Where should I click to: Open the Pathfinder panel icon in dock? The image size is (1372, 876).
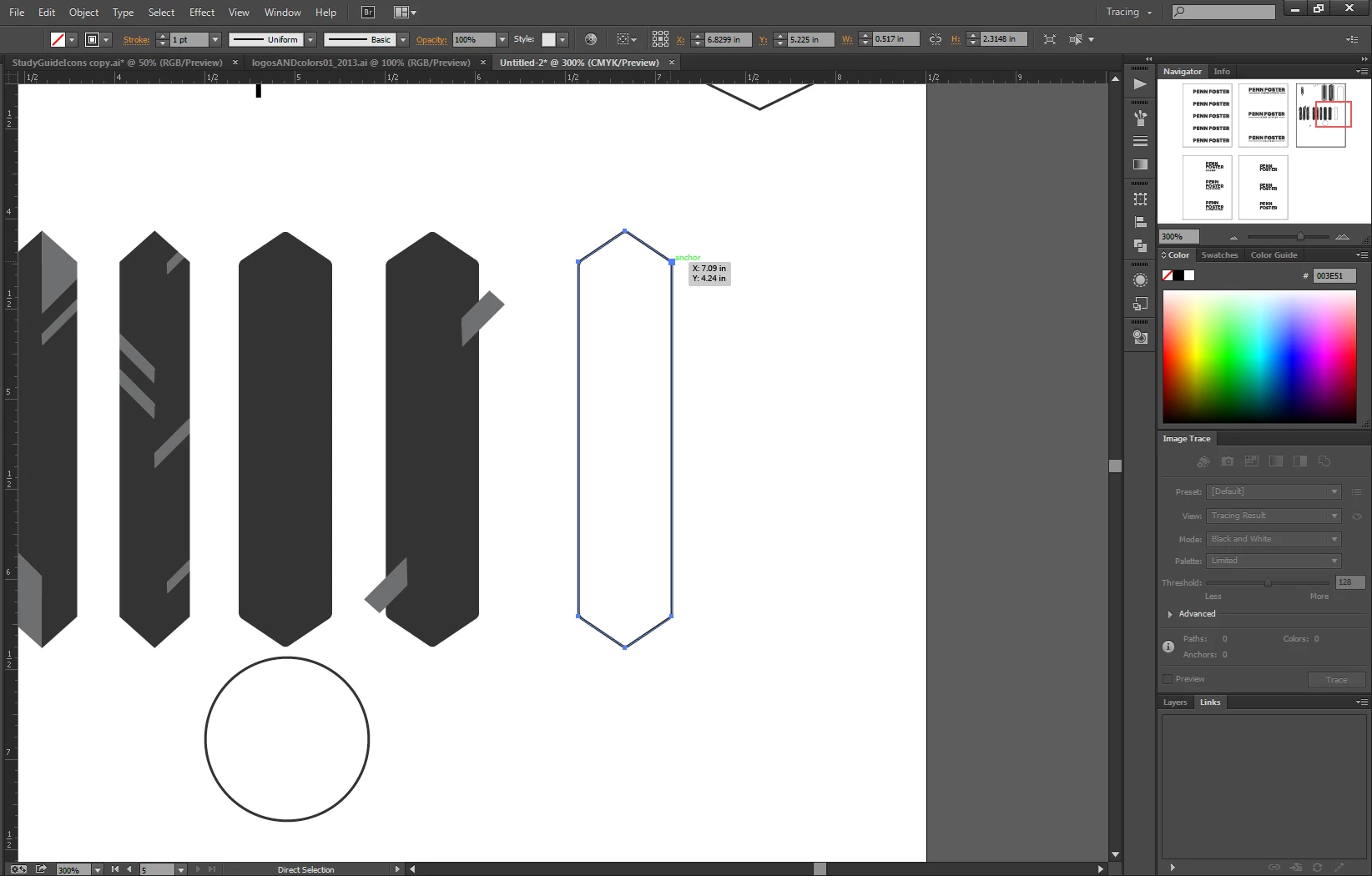1140,246
